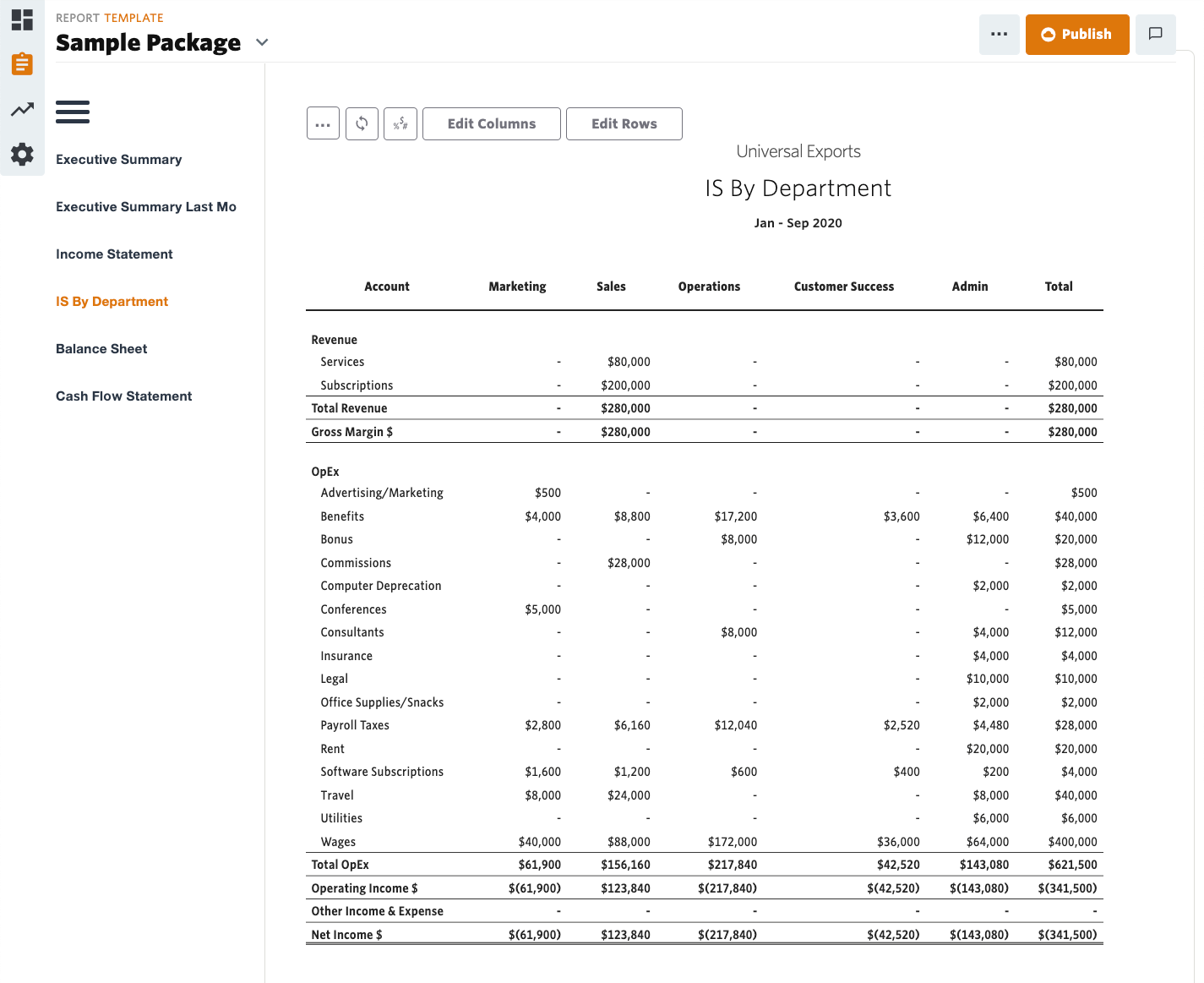Select Executive Summary in the sidebar
This screenshot has width=1204, height=983.
pyautogui.click(x=119, y=160)
